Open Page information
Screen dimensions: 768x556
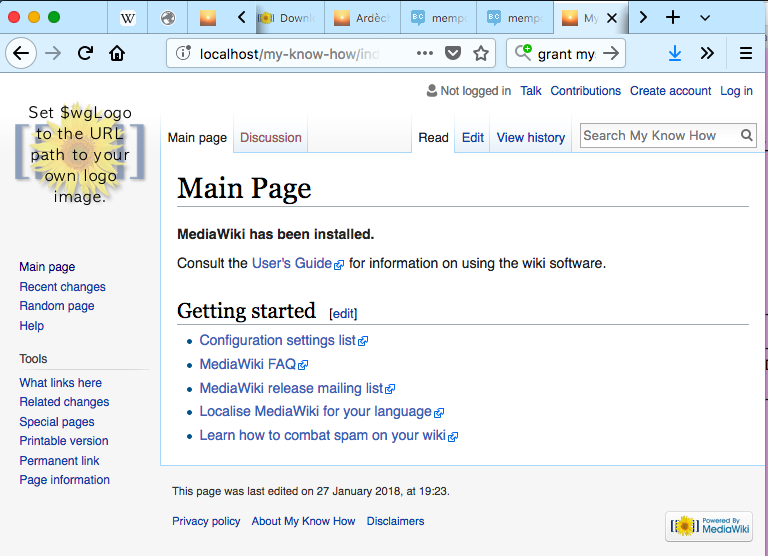tap(64, 480)
